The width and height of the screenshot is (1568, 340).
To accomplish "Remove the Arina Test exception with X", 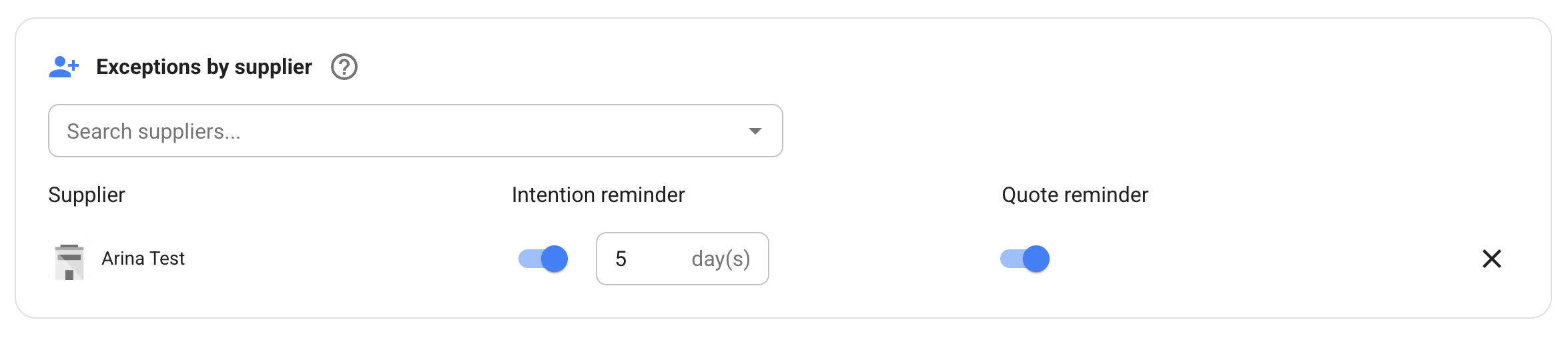I will (1491, 259).
